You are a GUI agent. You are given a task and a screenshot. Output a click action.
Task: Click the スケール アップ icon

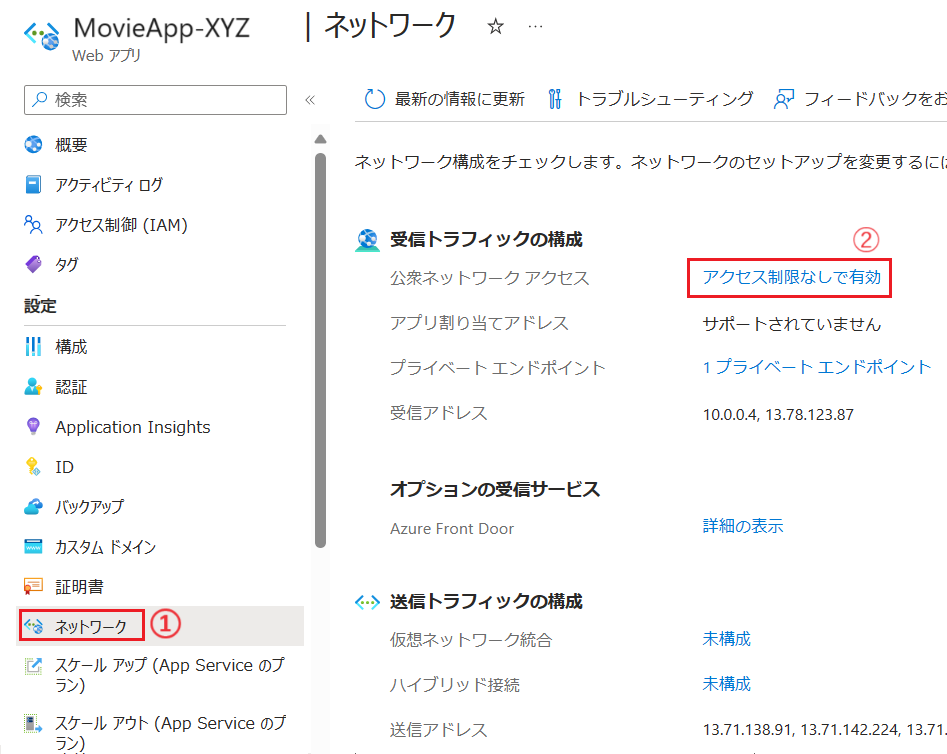[33, 666]
